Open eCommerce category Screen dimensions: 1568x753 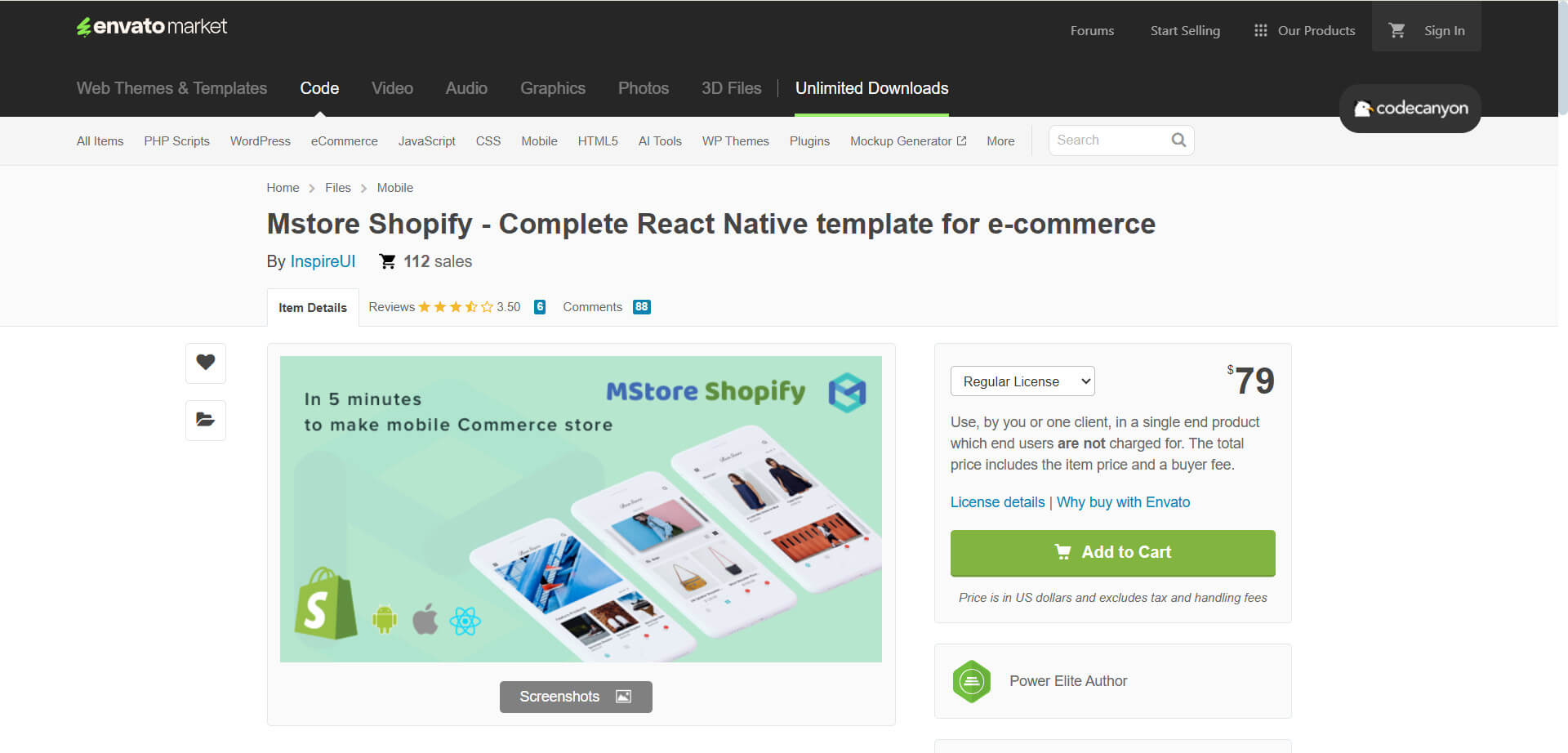click(344, 141)
